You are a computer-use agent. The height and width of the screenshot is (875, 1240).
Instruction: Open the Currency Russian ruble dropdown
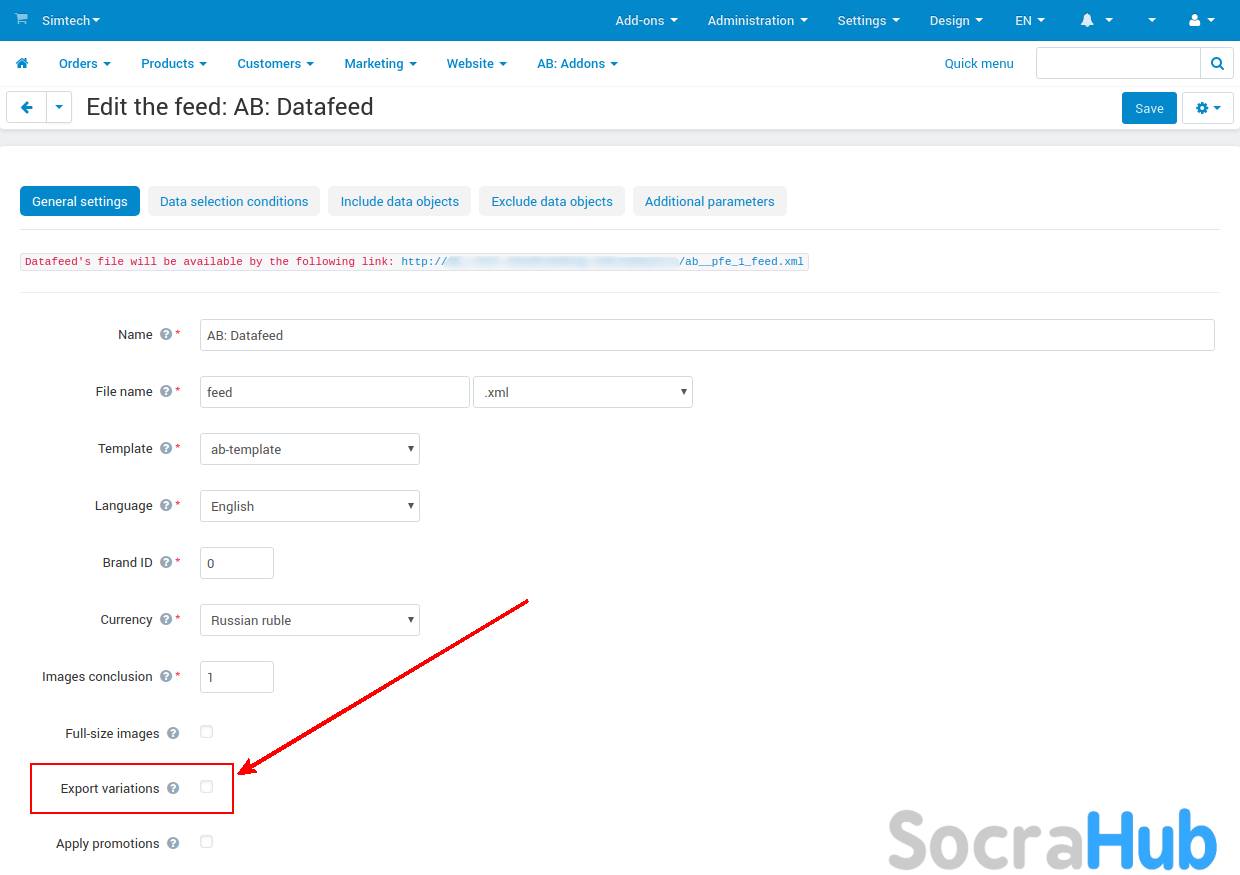[x=310, y=620]
